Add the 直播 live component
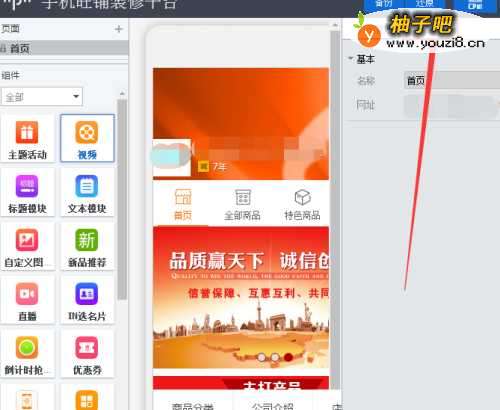This screenshot has width=500, height=410. tap(27, 300)
